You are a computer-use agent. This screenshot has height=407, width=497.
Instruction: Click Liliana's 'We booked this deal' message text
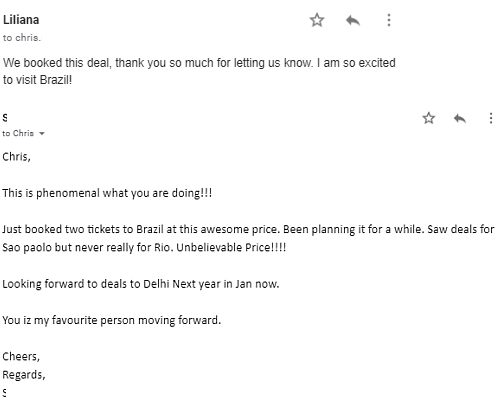tap(199, 71)
